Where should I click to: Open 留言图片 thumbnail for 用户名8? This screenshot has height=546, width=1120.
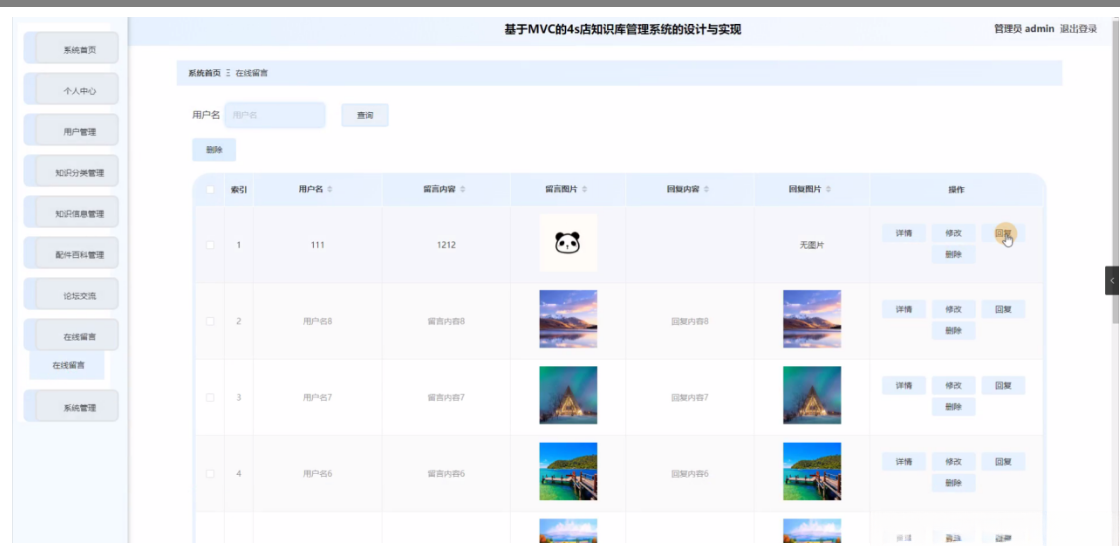568,319
